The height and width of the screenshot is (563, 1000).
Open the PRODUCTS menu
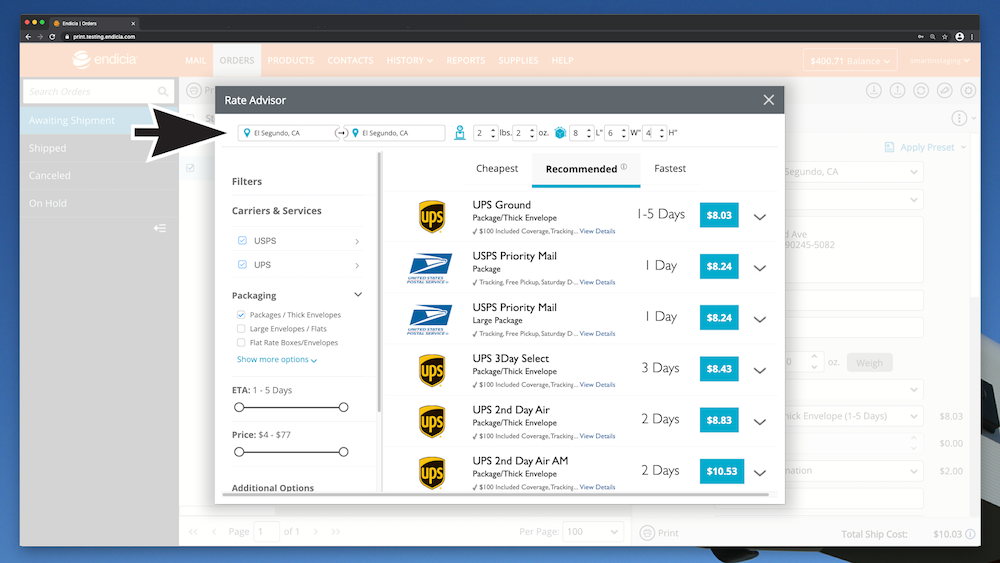pyautogui.click(x=291, y=61)
